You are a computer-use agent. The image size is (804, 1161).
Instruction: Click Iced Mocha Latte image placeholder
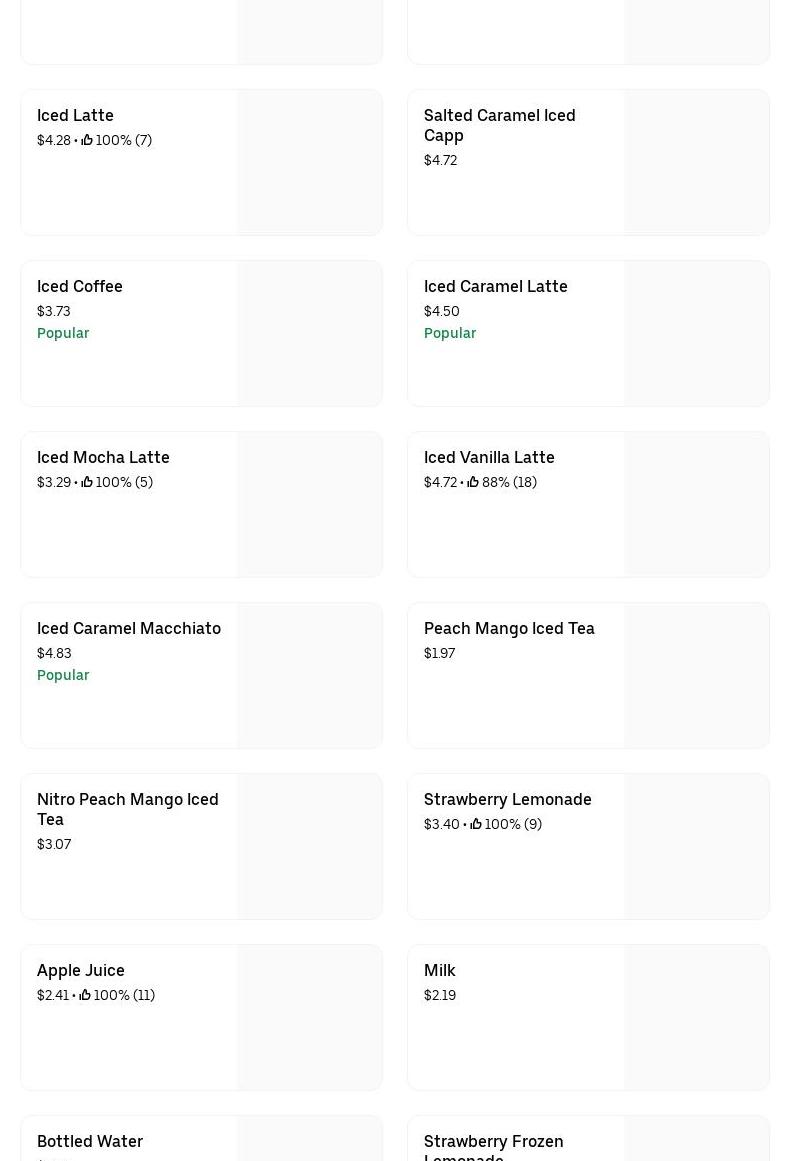click(309, 505)
